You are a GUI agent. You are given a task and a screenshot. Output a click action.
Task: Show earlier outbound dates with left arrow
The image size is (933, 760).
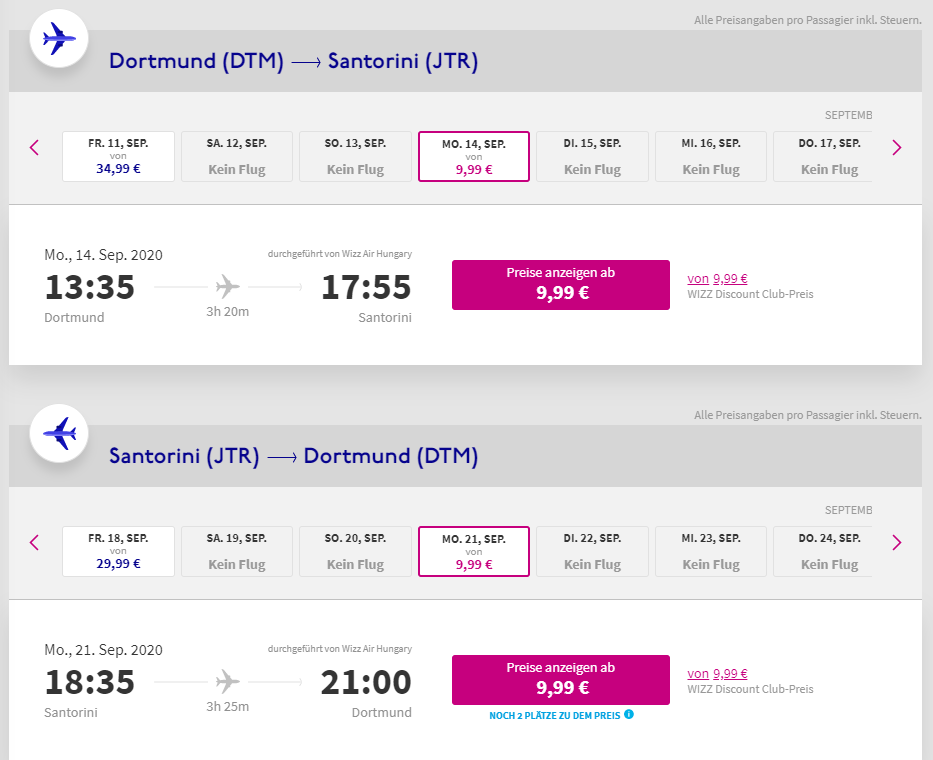35,148
